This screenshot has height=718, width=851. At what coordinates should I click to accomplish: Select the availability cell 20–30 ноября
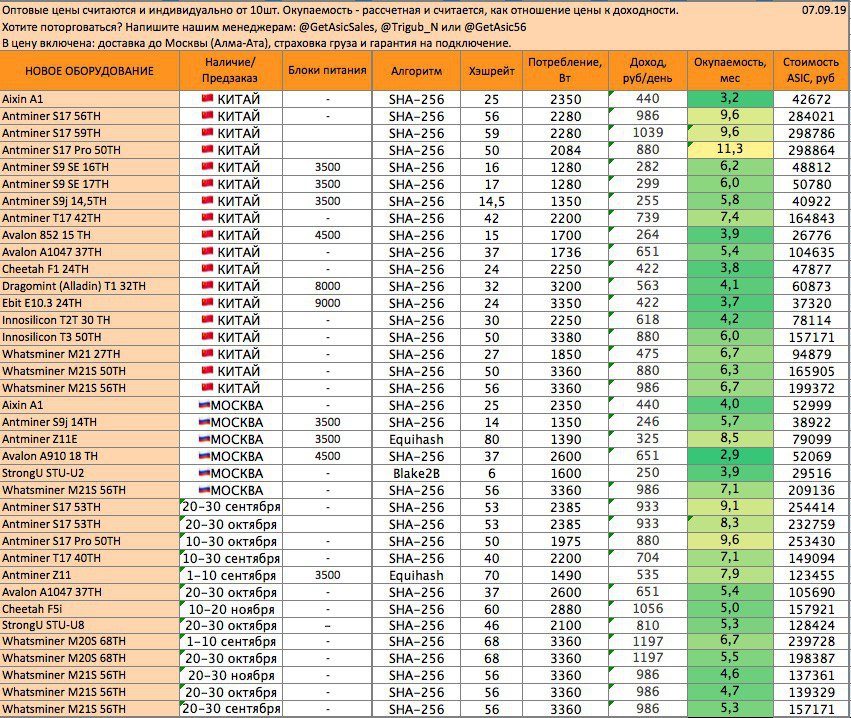click(231, 676)
